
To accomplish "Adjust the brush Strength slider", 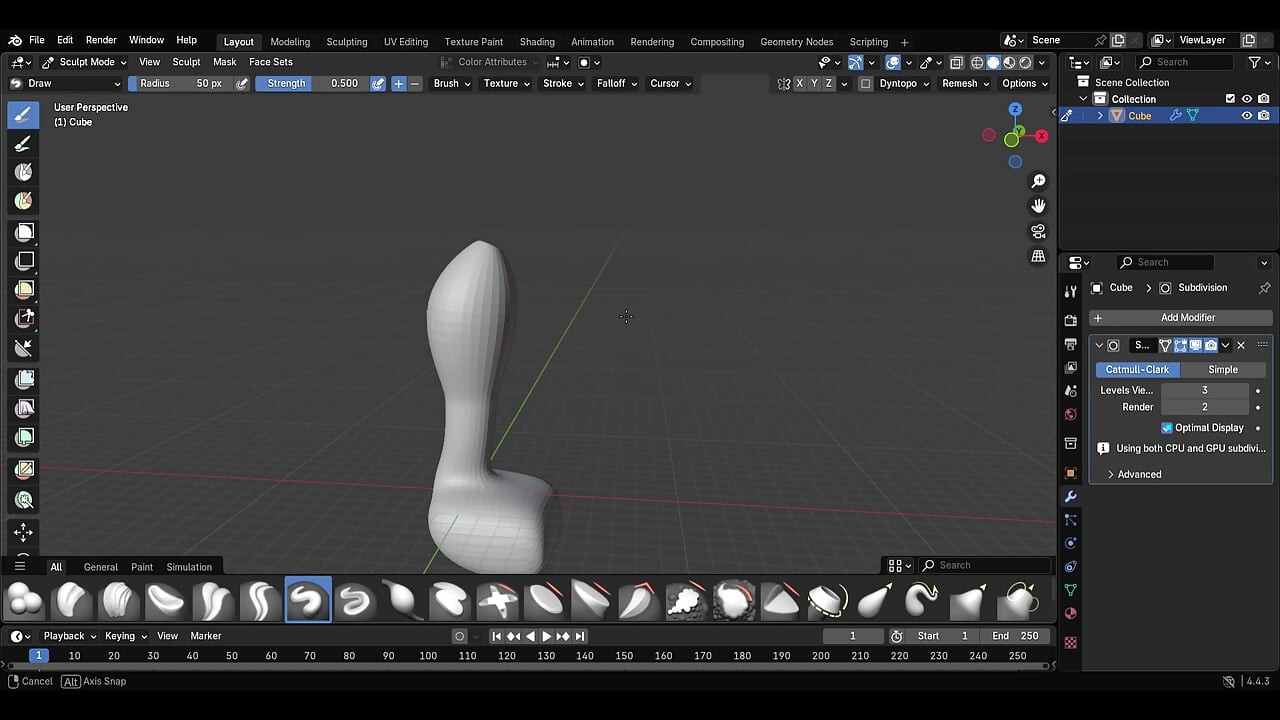I will point(313,84).
